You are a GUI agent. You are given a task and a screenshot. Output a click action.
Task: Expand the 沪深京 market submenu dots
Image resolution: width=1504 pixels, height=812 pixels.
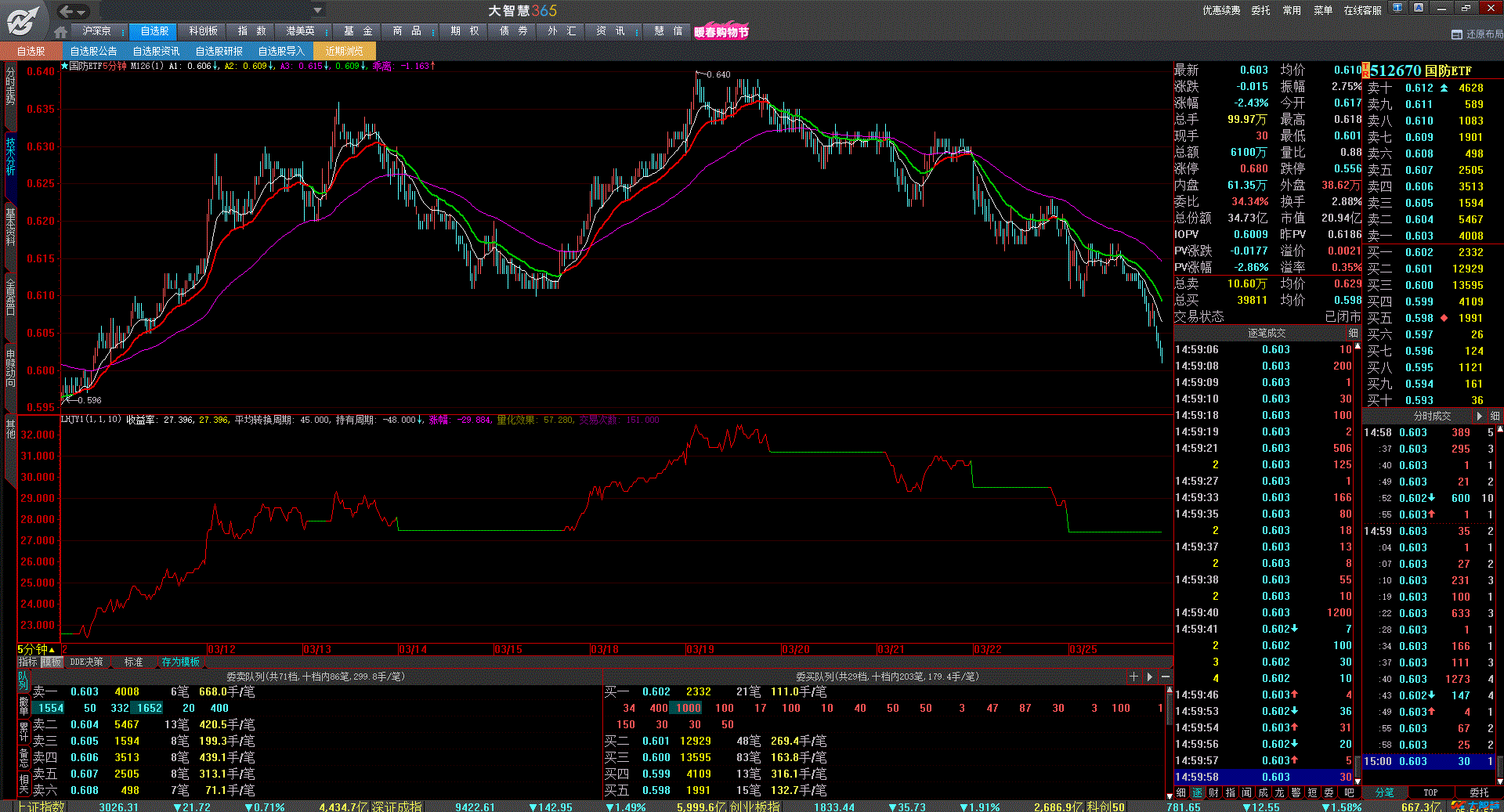123,31
